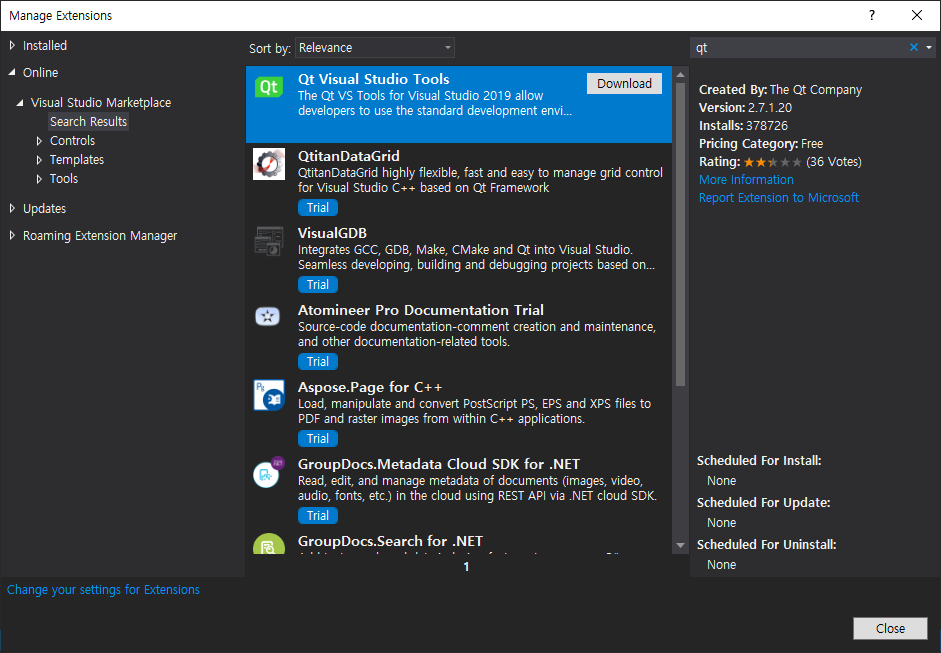
Task: Collapse the Visual Studio Marketplace node
Action: (20, 103)
